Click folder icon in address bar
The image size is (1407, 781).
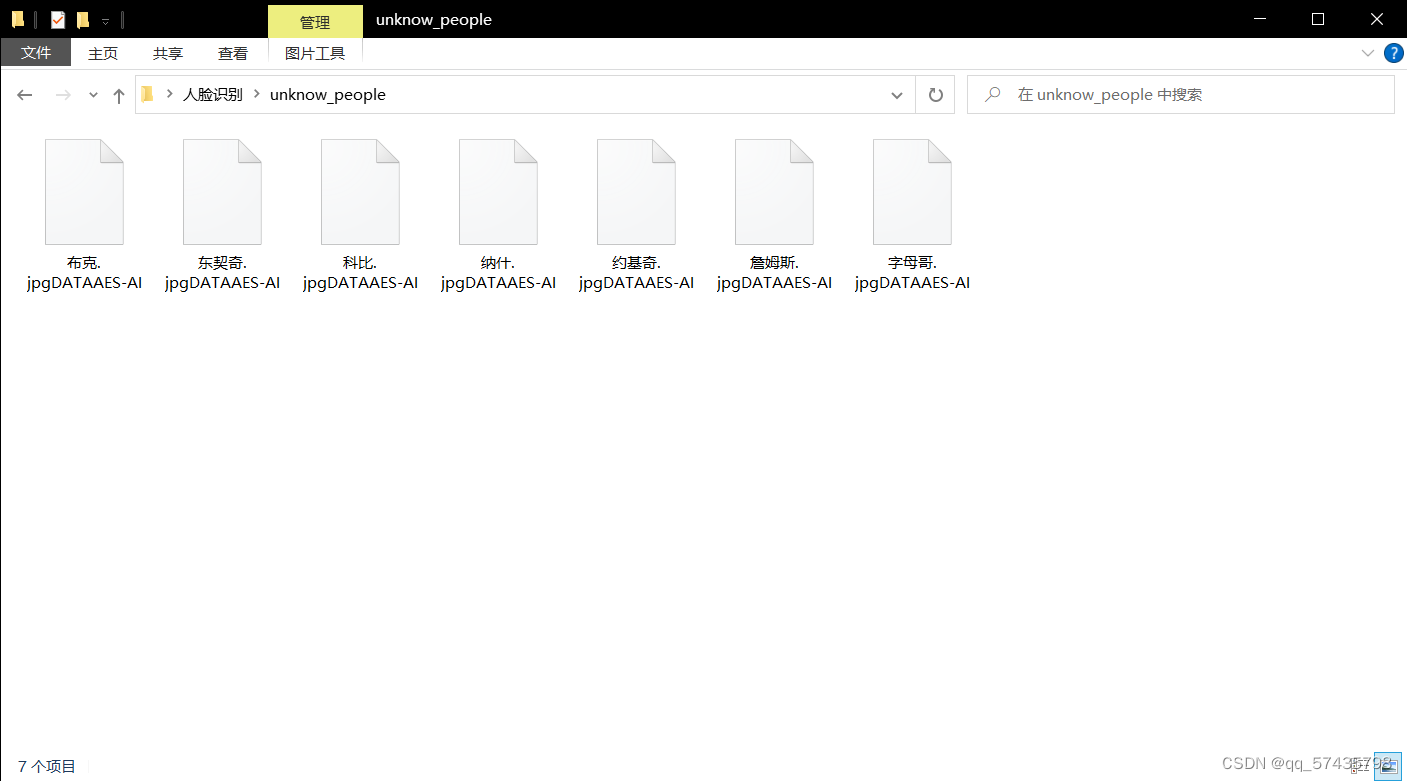coord(147,95)
